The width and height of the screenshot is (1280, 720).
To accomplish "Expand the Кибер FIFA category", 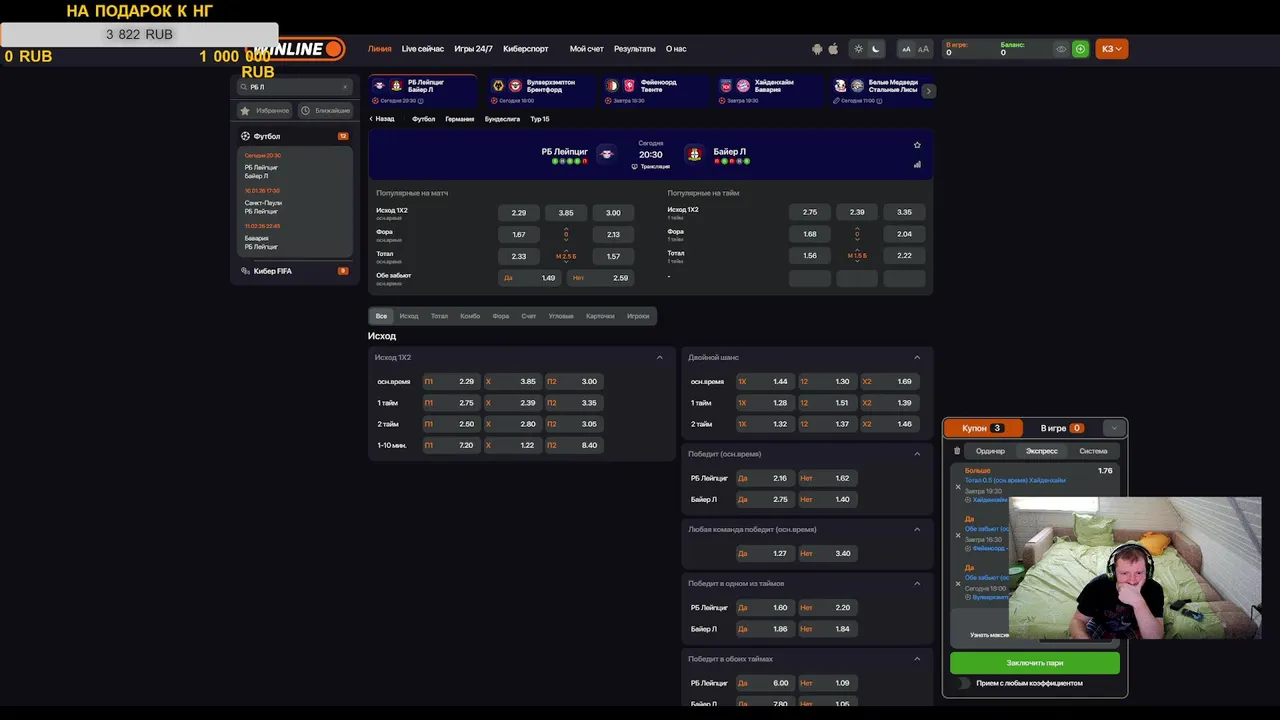I will pyautogui.click(x=294, y=271).
